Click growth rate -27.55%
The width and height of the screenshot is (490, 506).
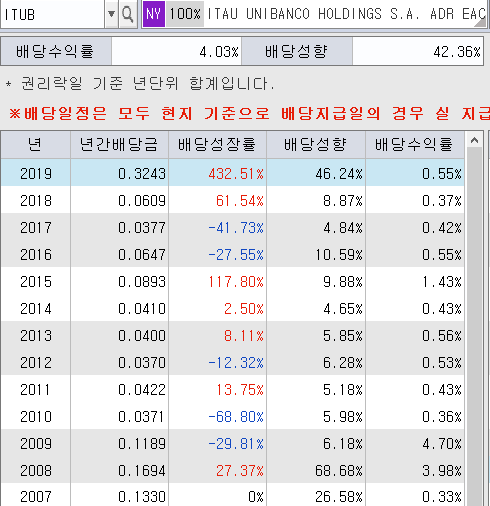pos(236,255)
